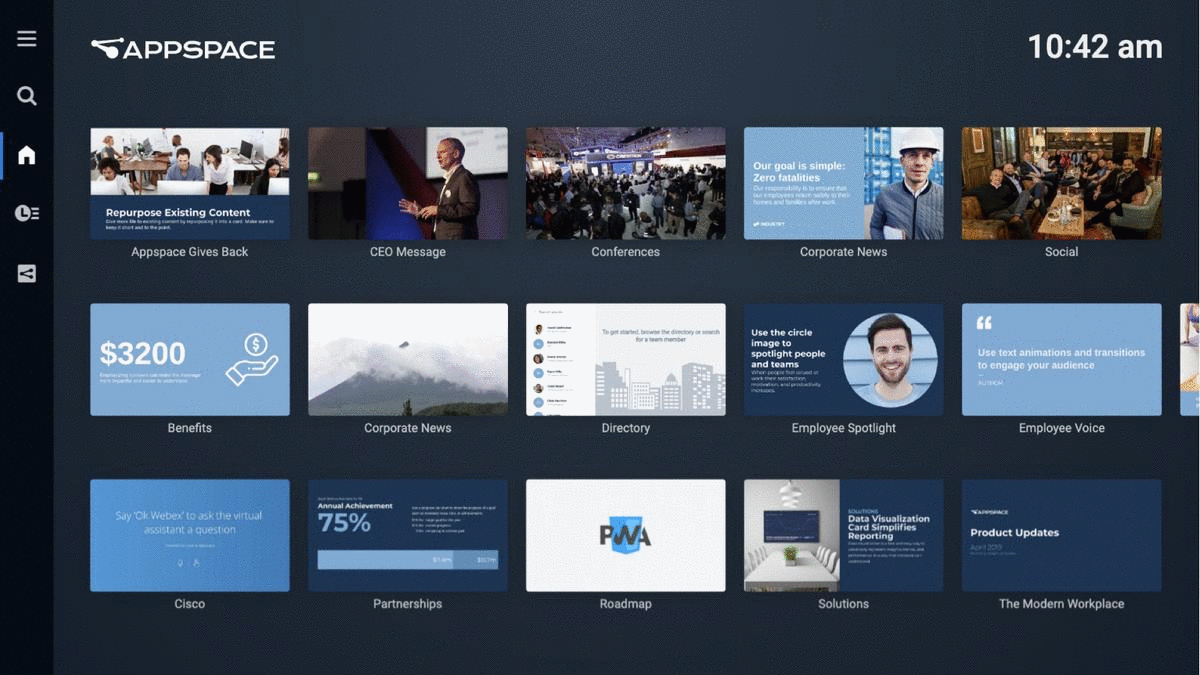The width and height of the screenshot is (1200, 675).
Task: Open the 'Ok Webex' Cisco thumbnail
Action: pos(190,535)
